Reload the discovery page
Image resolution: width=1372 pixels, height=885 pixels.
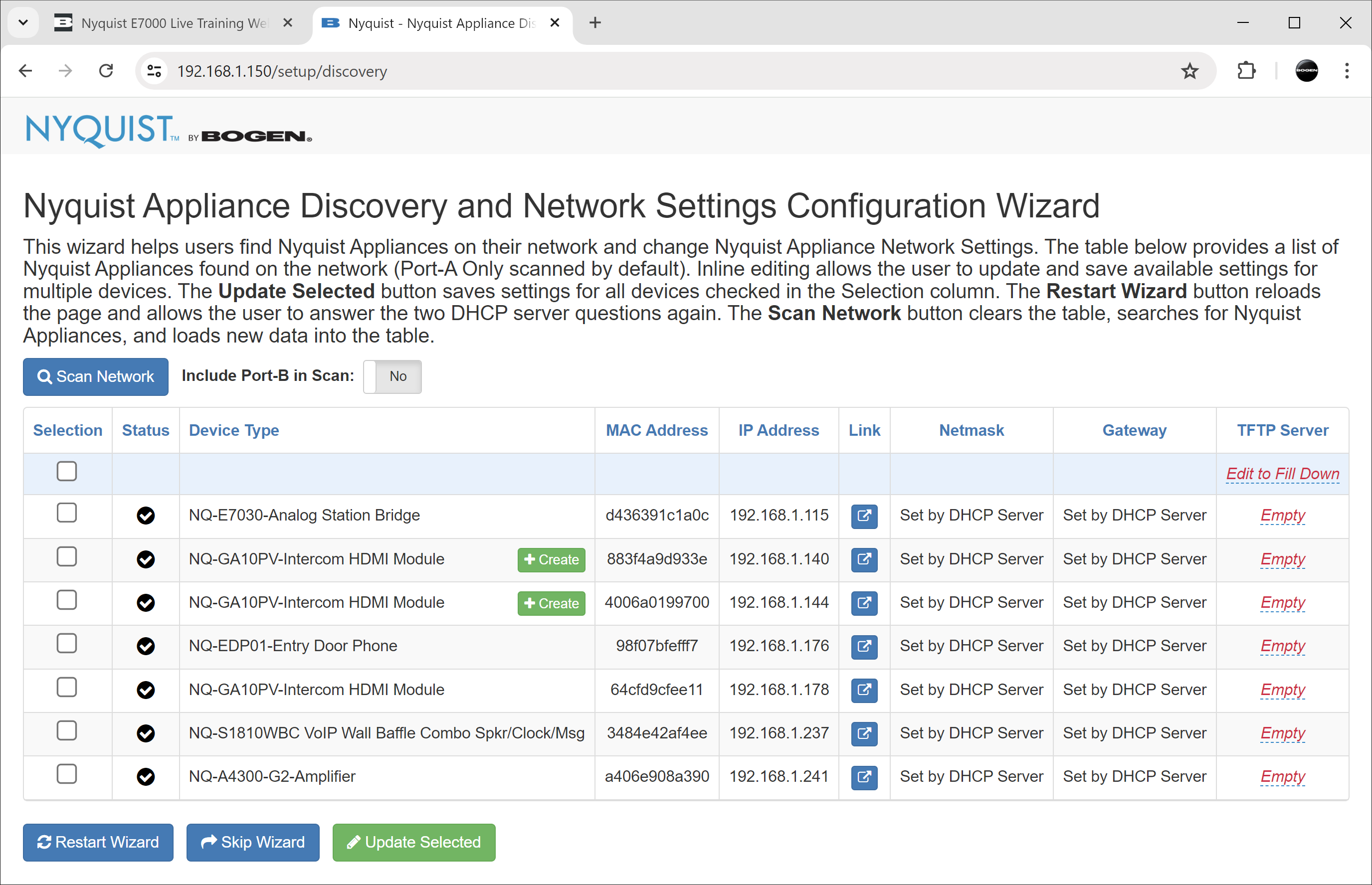(106, 71)
